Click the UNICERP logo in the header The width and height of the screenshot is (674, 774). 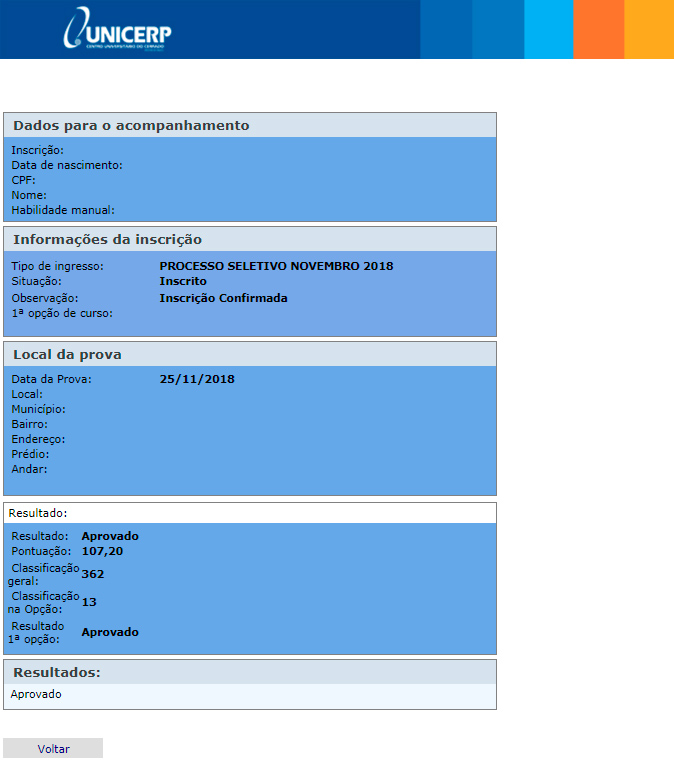pyautogui.click(x=116, y=29)
